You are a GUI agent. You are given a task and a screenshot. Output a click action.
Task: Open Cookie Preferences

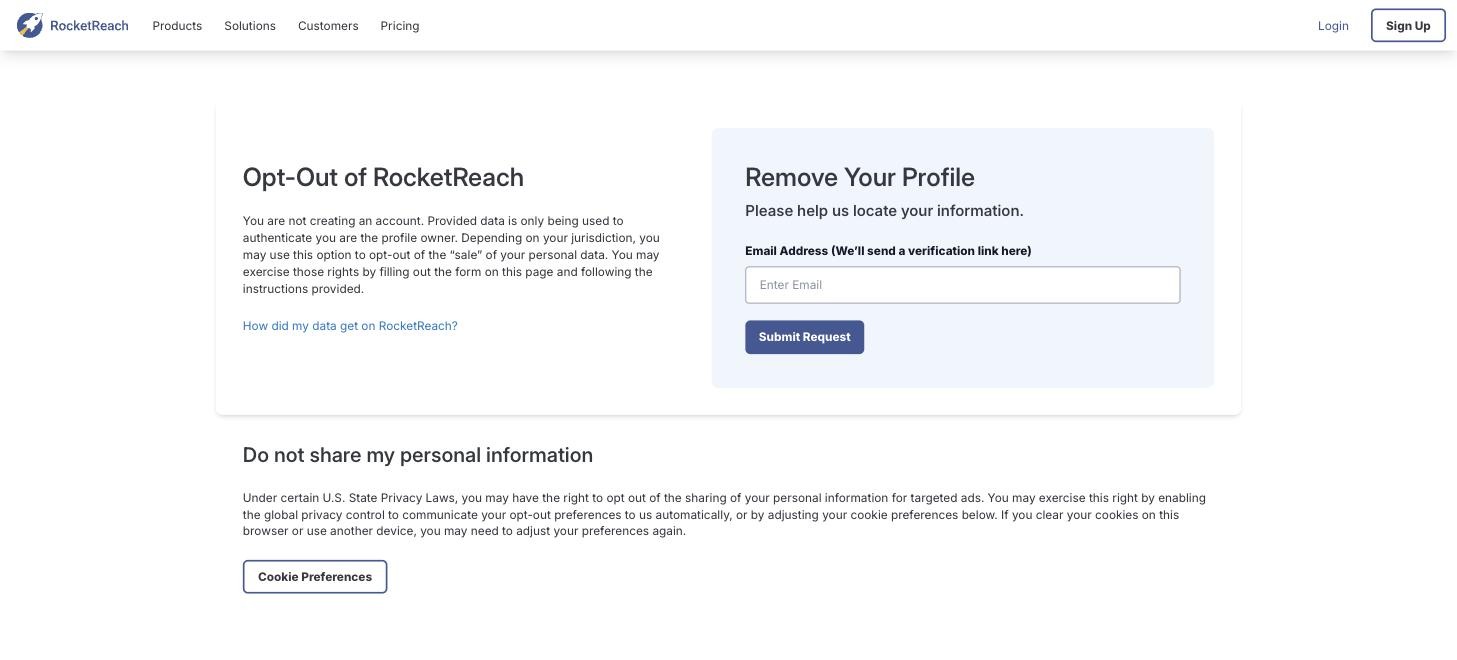(x=315, y=577)
